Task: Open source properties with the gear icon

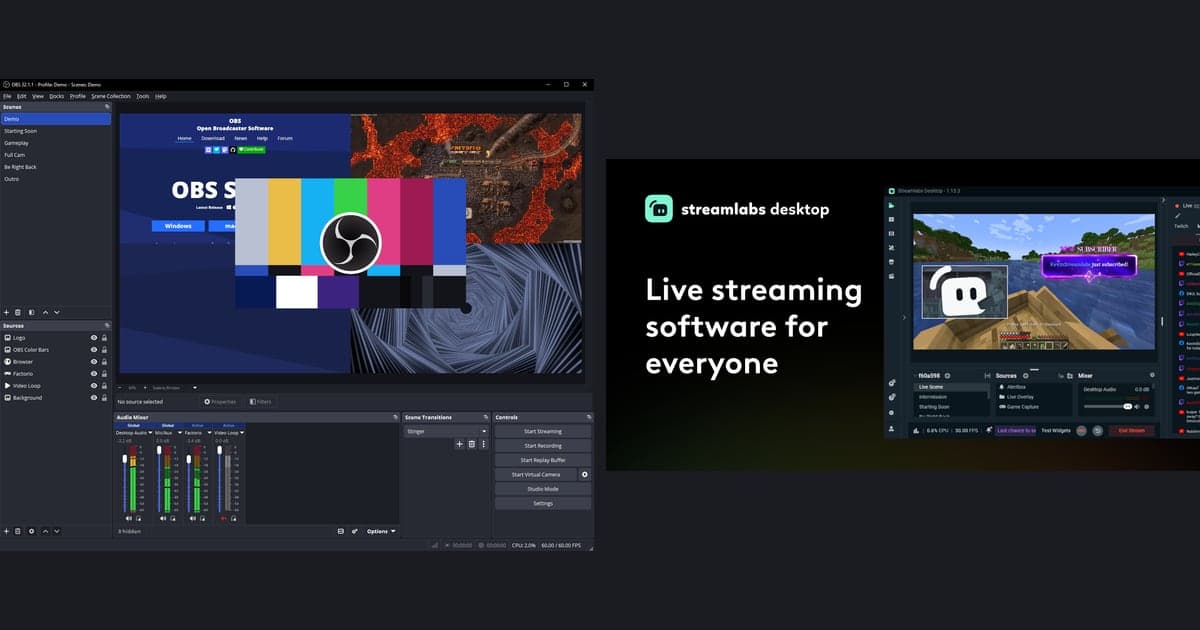Action: tap(31, 531)
